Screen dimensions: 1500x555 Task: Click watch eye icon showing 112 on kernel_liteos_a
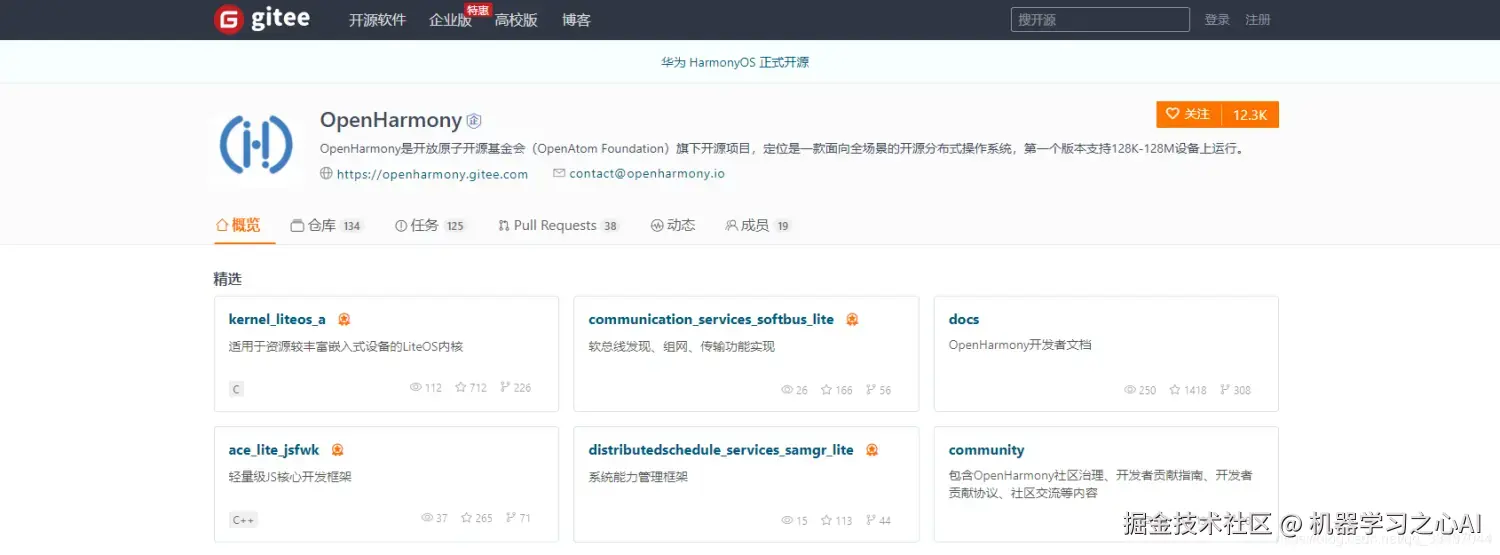click(x=415, y=387)
